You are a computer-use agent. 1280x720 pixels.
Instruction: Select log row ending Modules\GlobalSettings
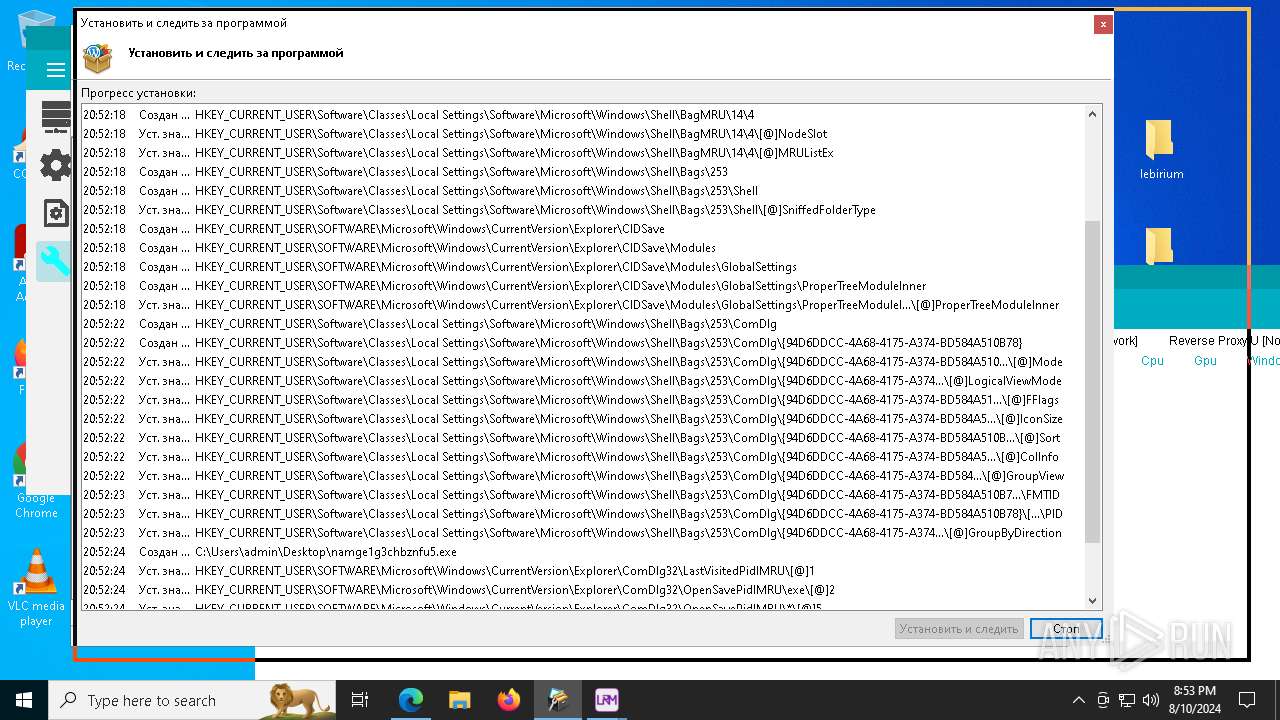583,267
